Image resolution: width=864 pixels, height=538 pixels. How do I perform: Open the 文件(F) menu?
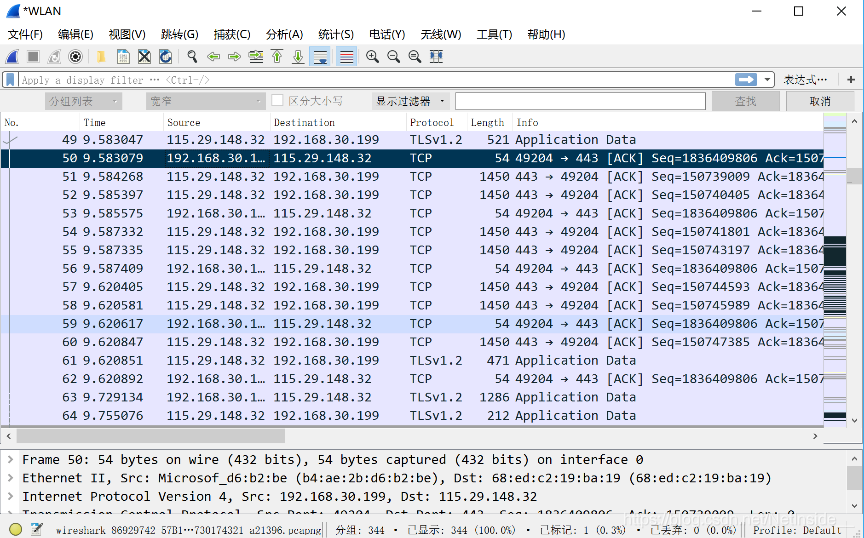point(25,34)
